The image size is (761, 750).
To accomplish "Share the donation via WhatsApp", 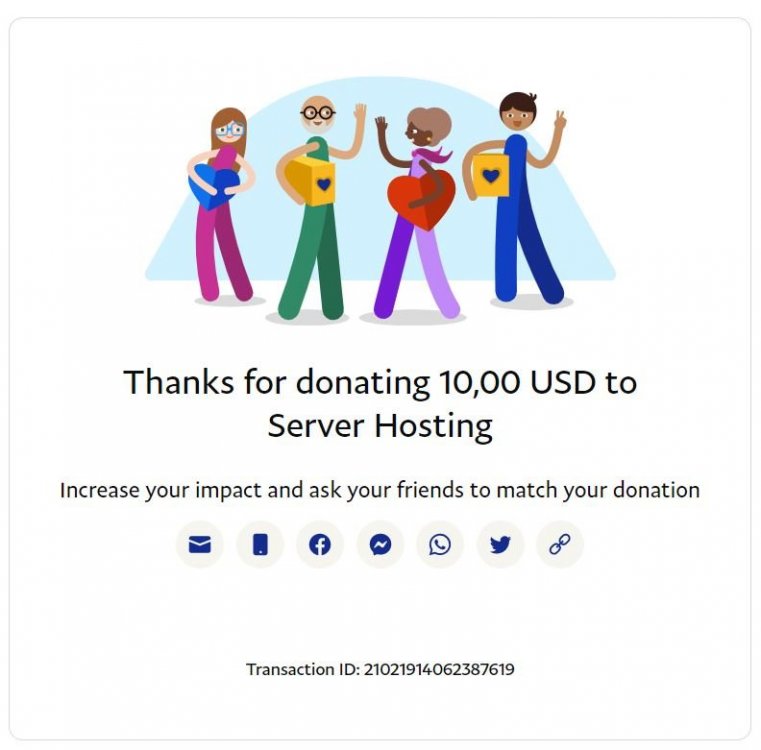I will click(x=440, y=544).
